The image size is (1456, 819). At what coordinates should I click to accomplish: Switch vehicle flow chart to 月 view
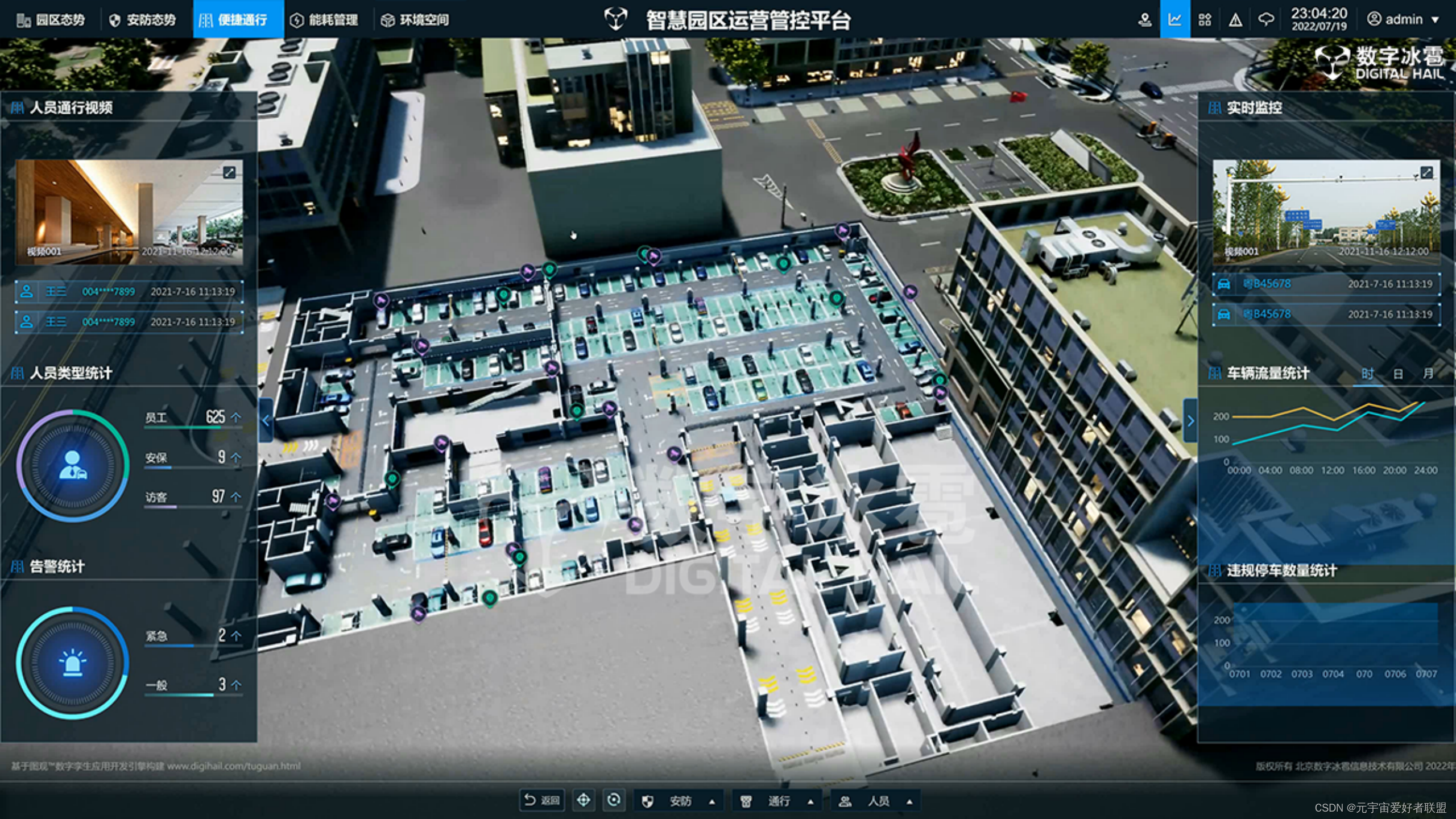[x=1428, y=374]
